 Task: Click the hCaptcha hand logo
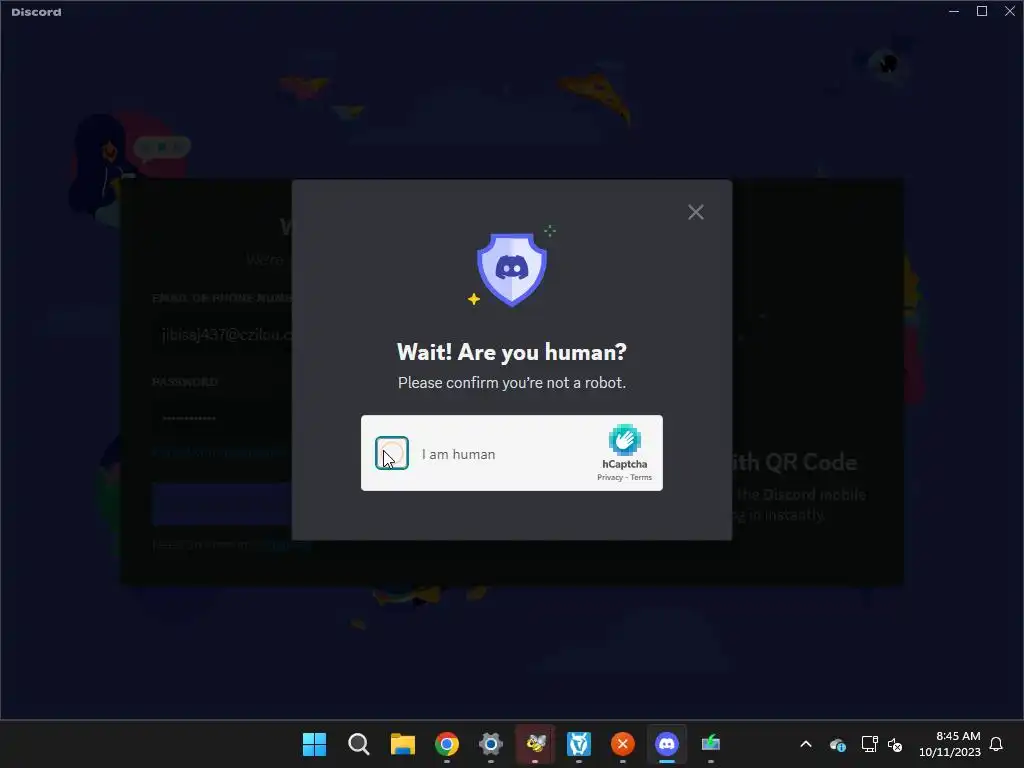point(624,440)
